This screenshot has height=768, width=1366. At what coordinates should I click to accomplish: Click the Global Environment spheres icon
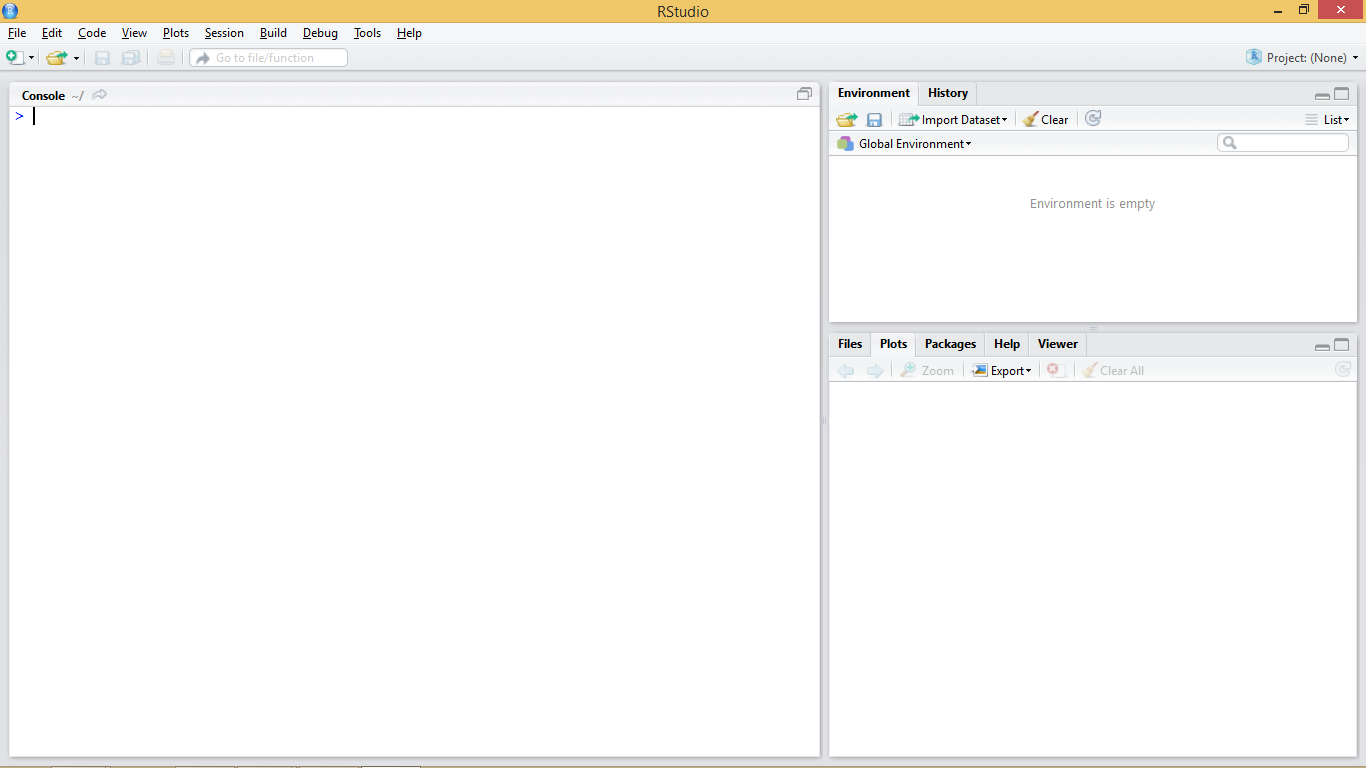click(x=845, y=144)
